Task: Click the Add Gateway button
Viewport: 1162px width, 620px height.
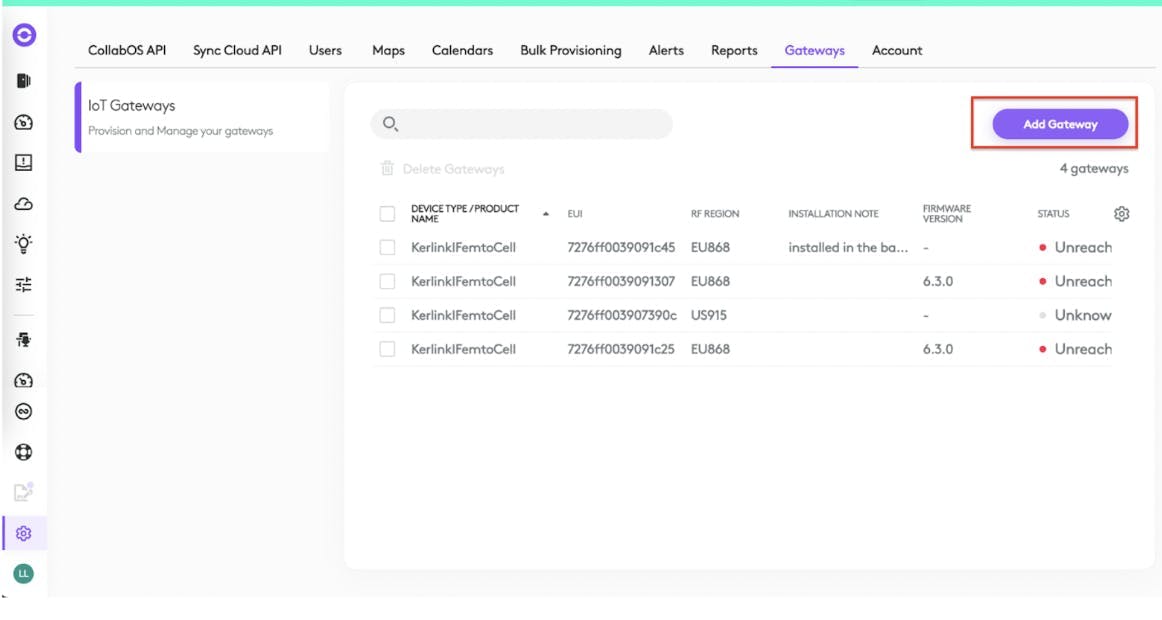Action: 1059,124
